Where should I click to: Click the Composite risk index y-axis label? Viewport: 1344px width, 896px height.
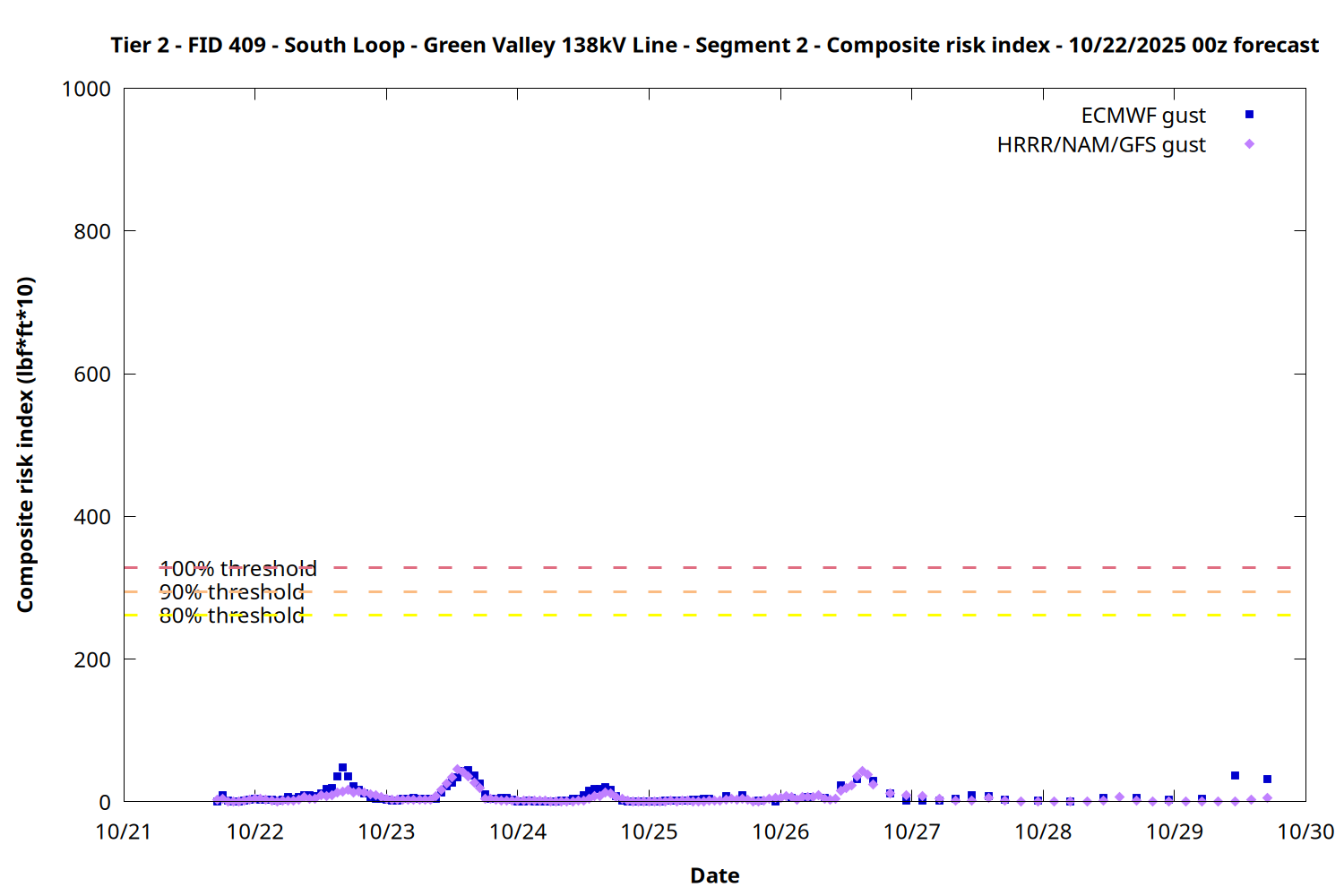pyautogui.click(x=25, y=444)
